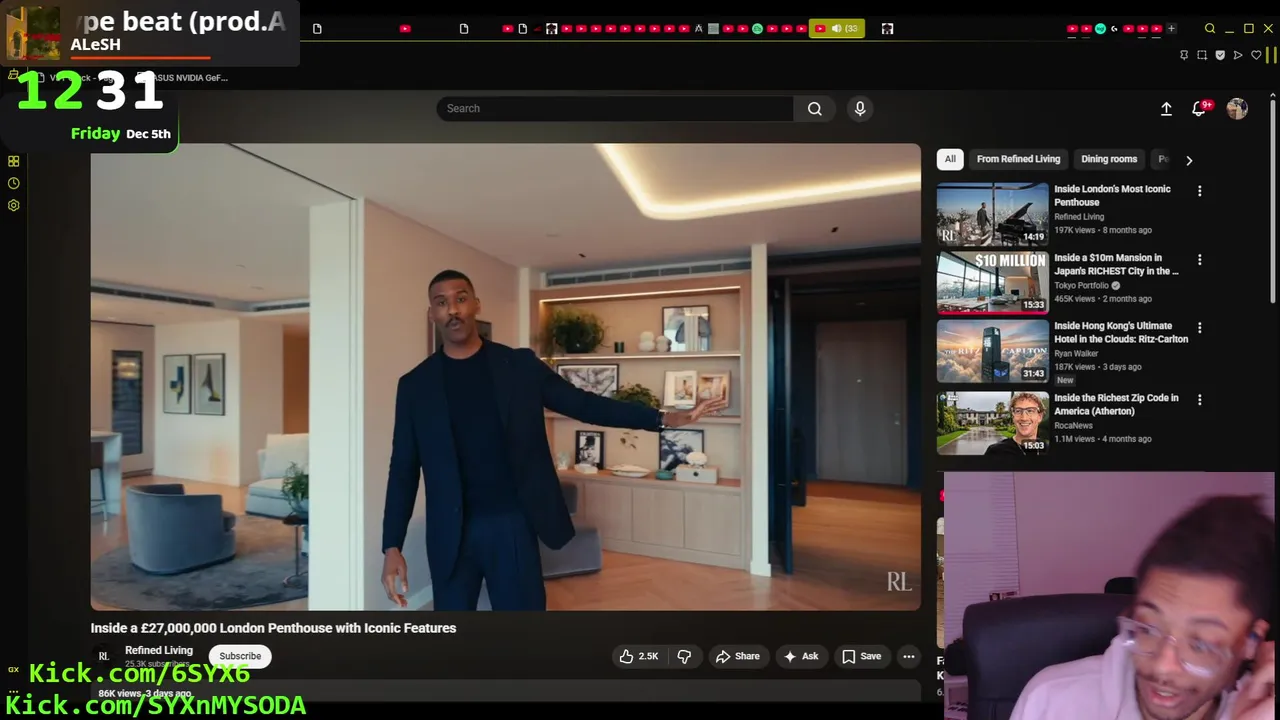Open the notifications bell

pos(1199,109)
